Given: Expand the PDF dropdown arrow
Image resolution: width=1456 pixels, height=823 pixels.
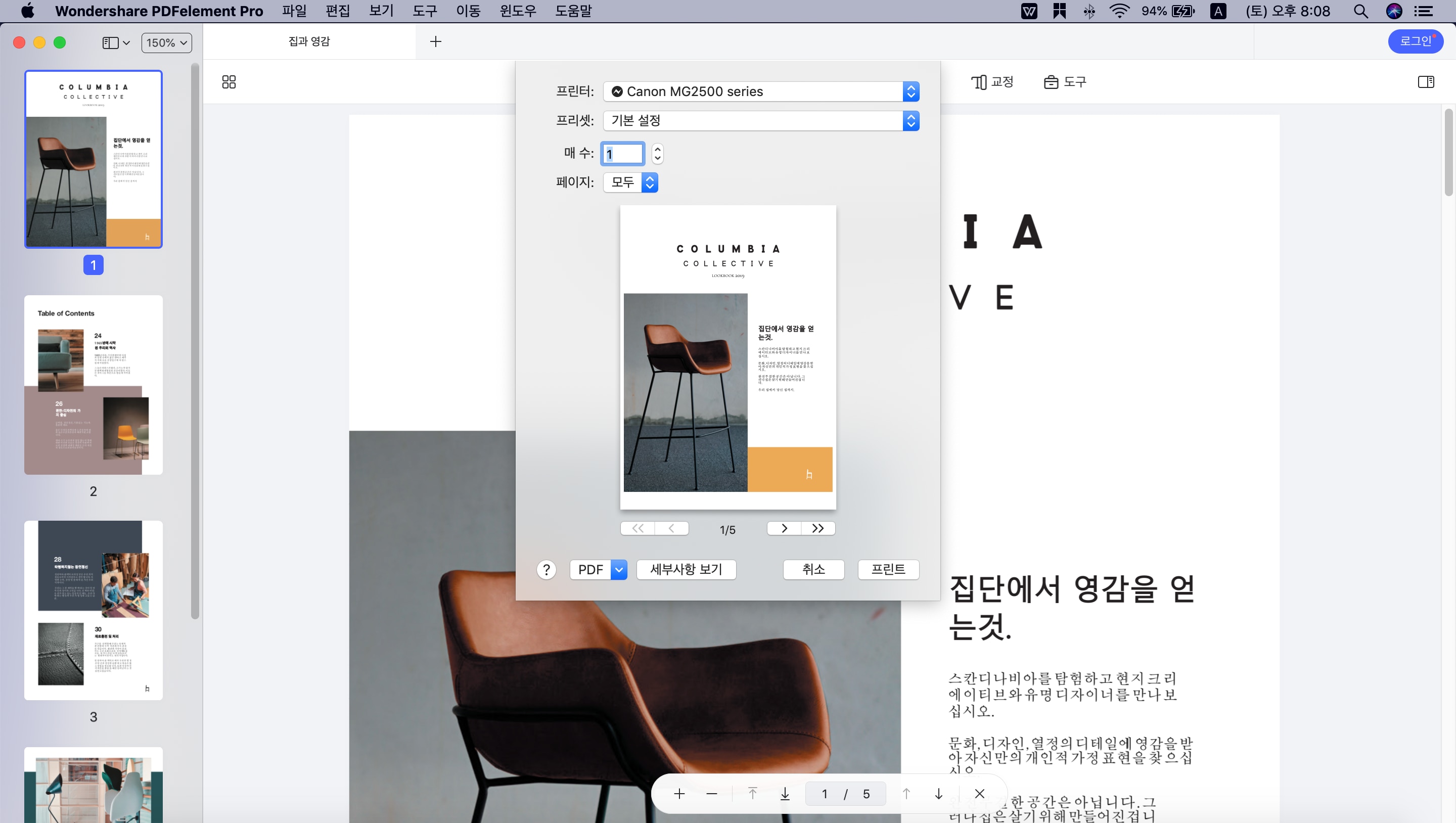Looking at the screenshot, I should coord(619,570).
